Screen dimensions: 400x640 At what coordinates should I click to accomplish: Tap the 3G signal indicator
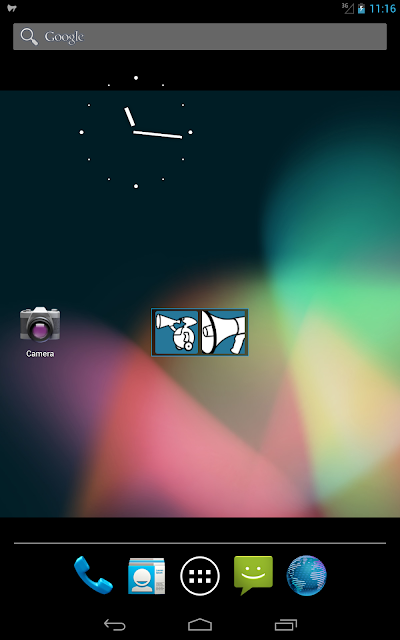click(x=348, y=8)
